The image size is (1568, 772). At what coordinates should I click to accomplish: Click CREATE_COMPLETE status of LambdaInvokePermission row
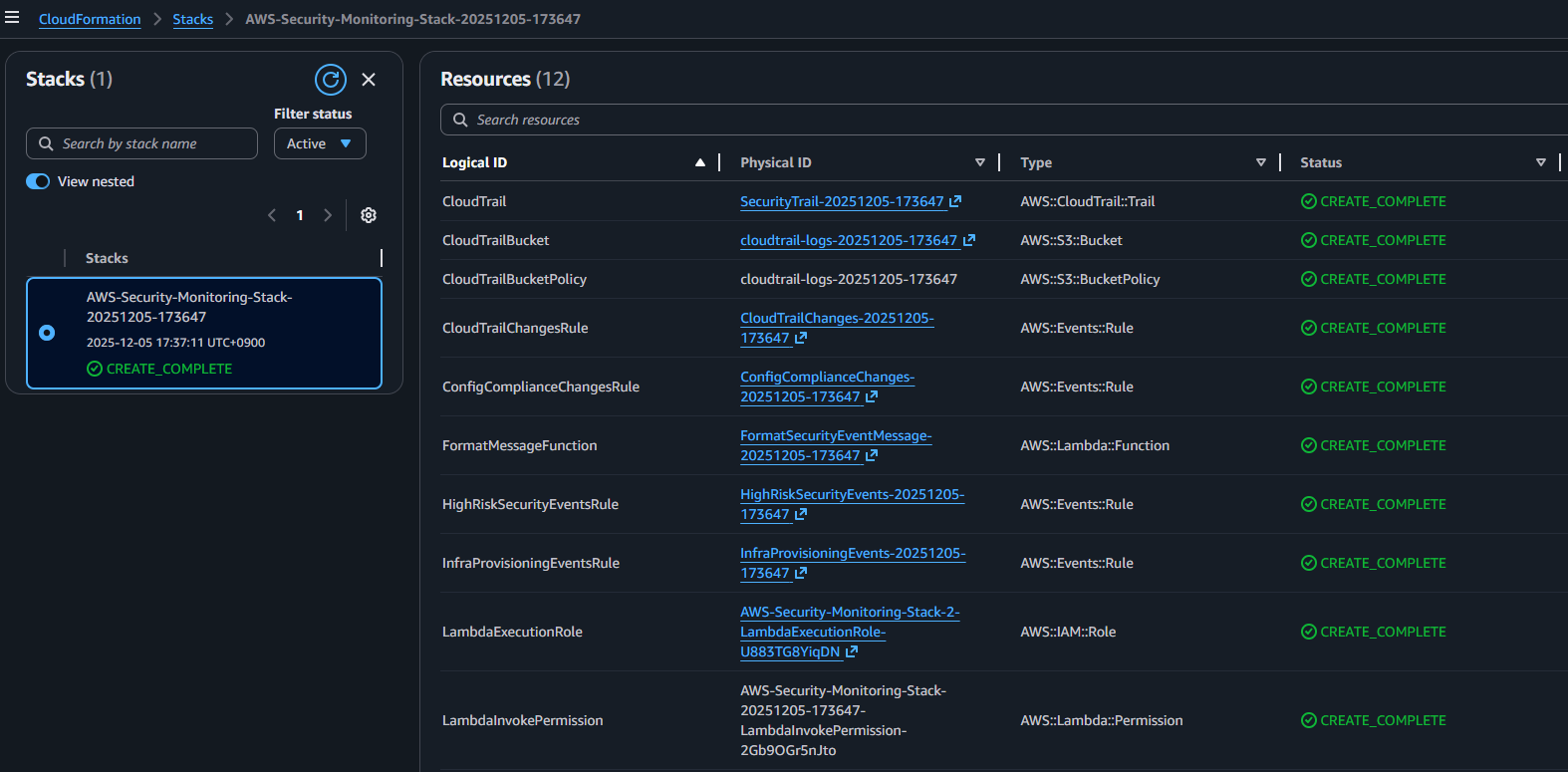point(1374,720)
